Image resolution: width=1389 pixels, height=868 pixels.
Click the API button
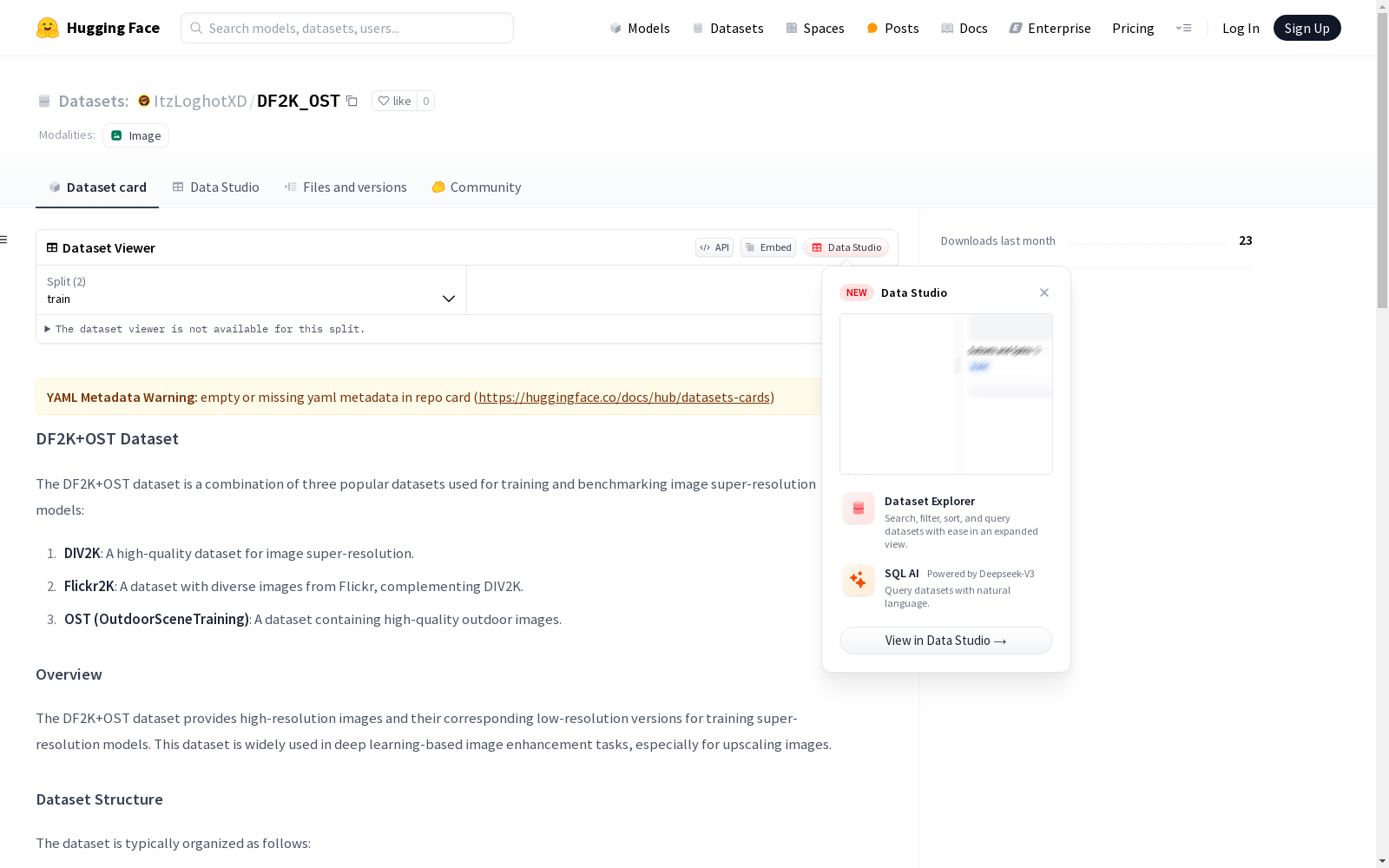coord(714,247)
